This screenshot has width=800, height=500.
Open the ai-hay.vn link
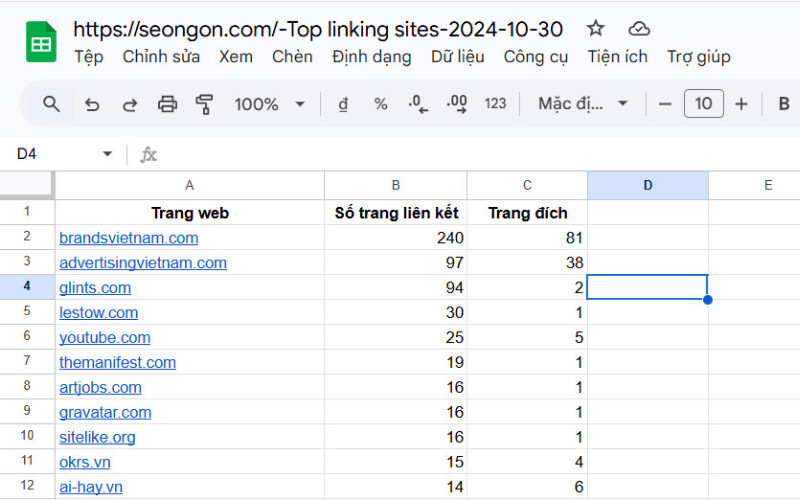(x=91, y=487)
